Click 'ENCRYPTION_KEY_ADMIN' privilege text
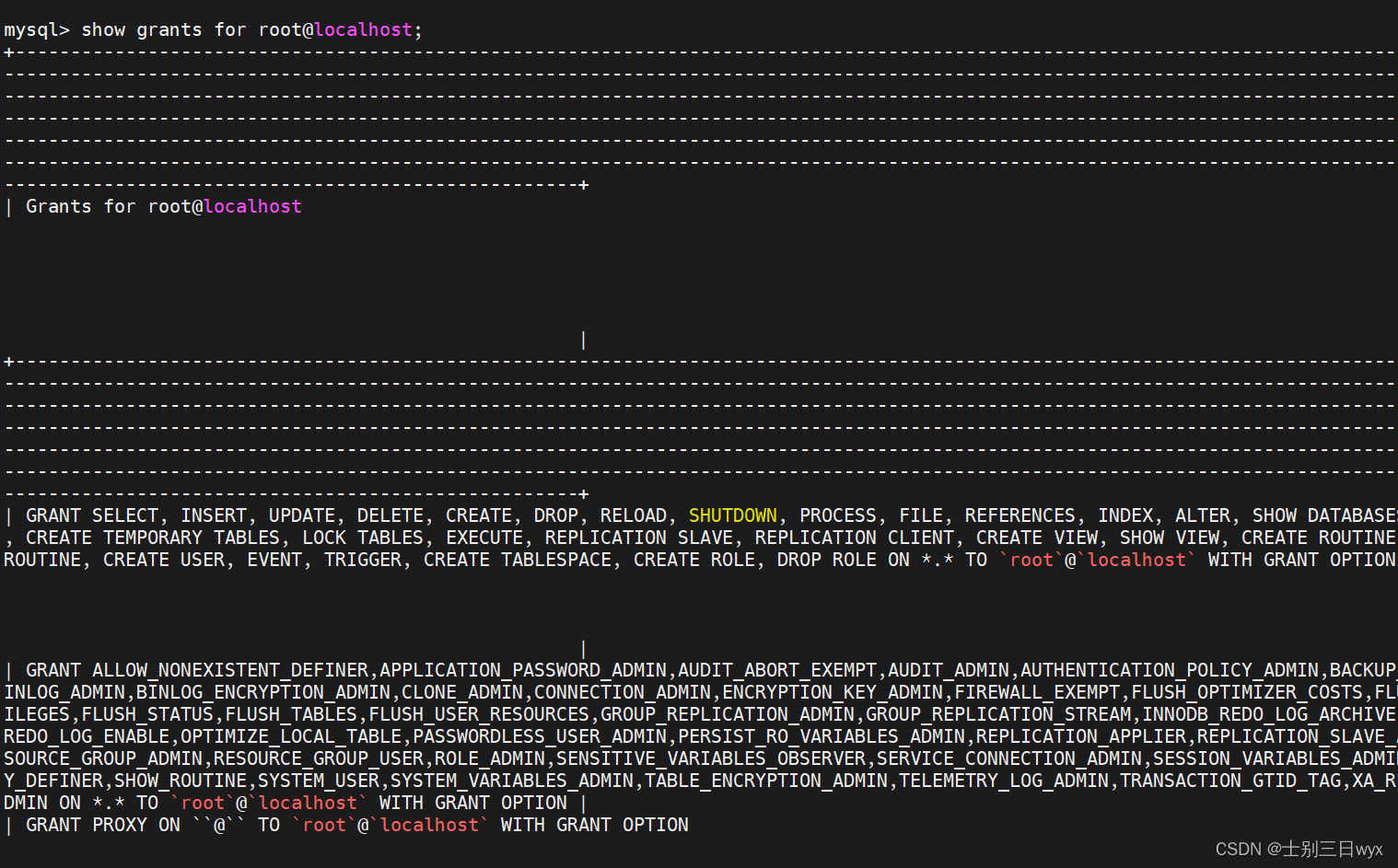The width and height of the screenshot is (1398, 868). [x=833, y=693]
